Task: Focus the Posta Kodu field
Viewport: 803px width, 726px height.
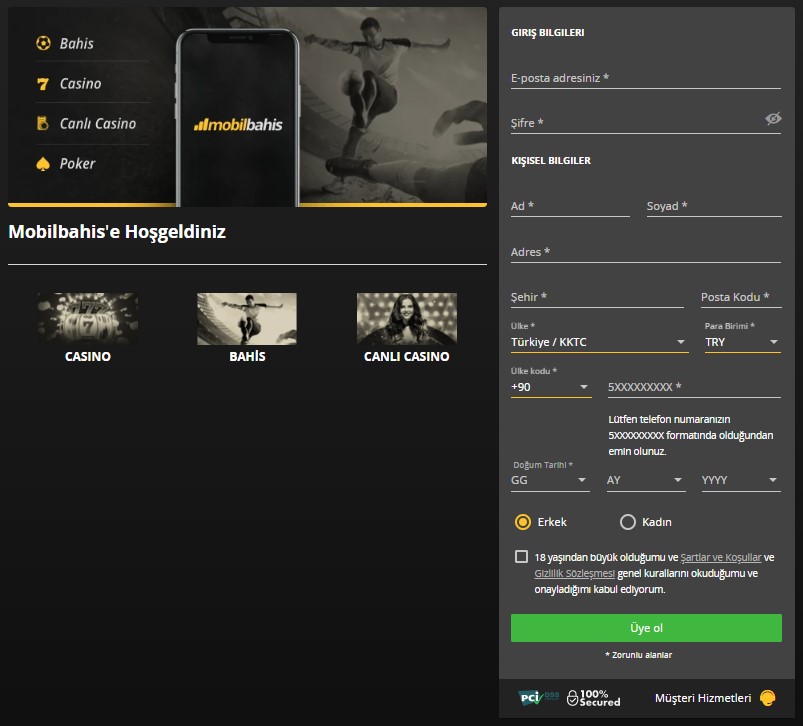Action: click(741, 297)
